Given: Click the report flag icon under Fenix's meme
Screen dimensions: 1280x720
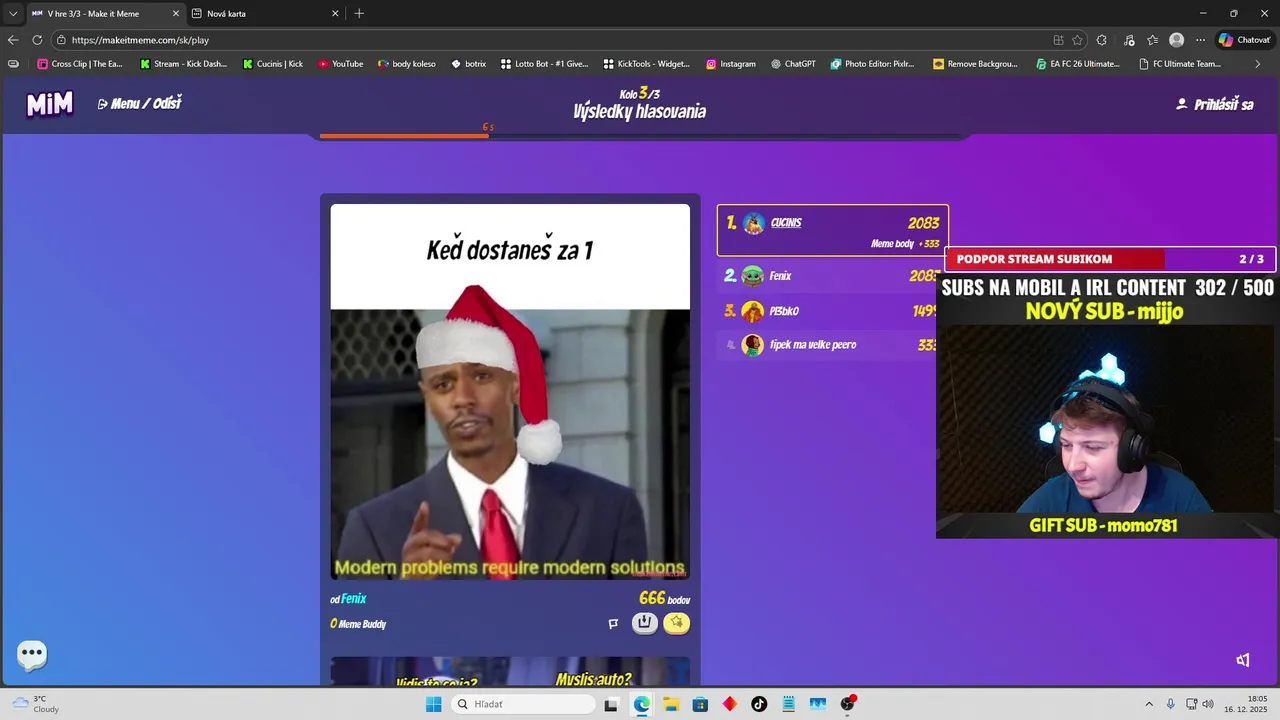Looking at the screenshot, I should click(613, 624).
